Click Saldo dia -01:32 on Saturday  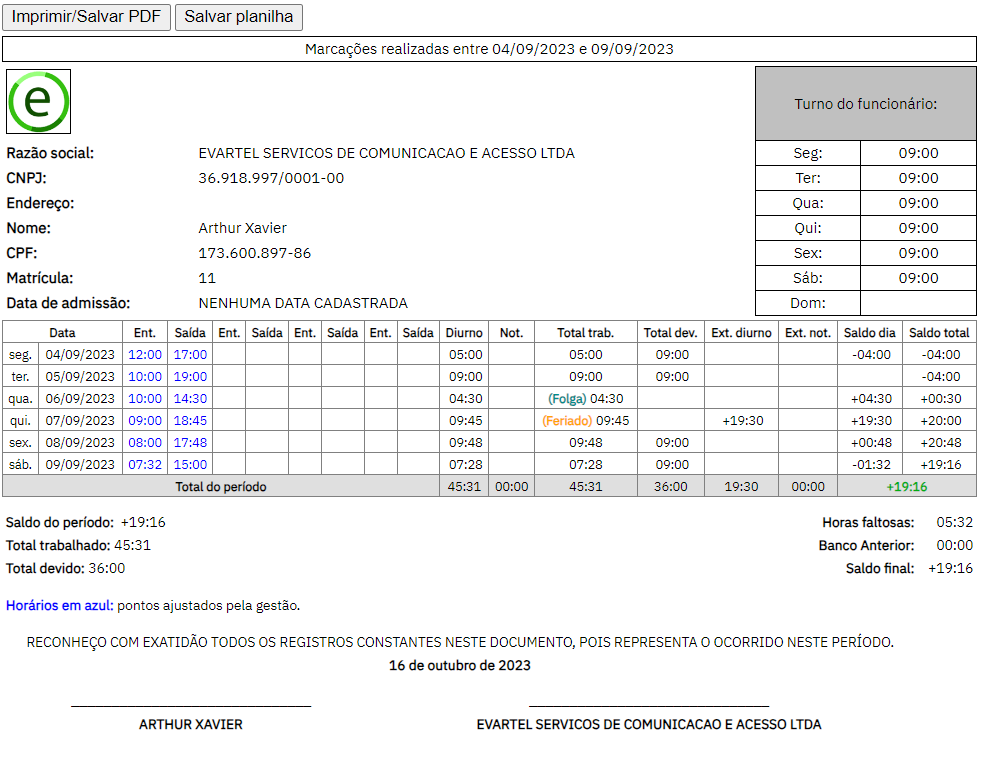[871, 465]
